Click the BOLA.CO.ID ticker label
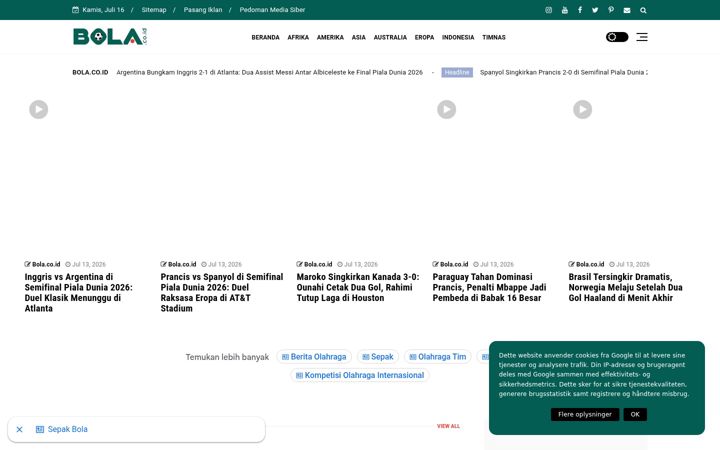 (90, 73)
